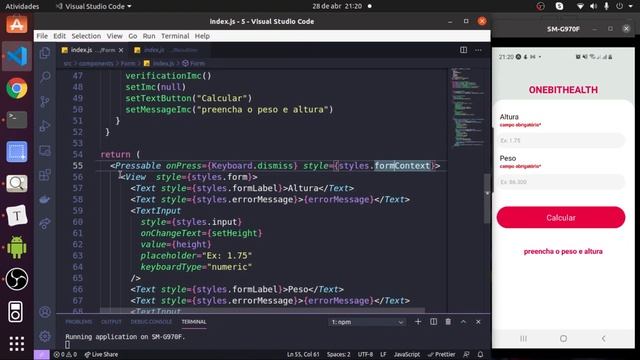Tap Calcular button on phone screen

coord(561,218)
